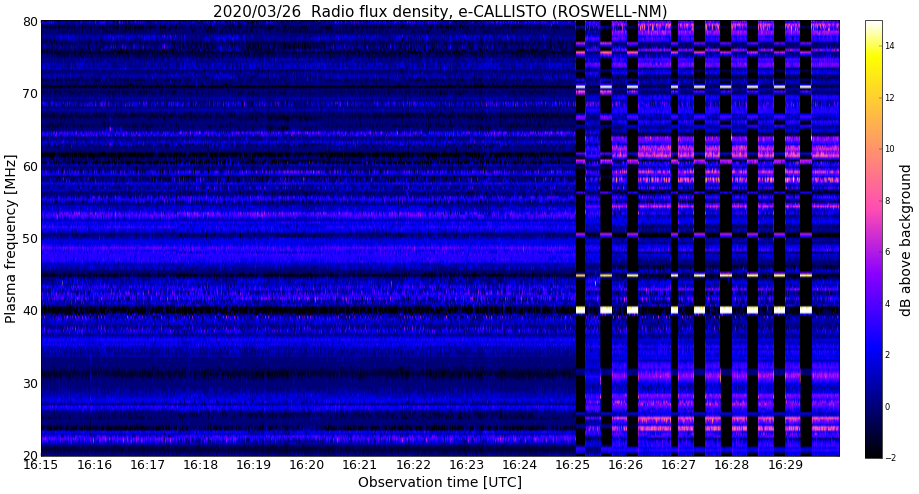This screenshot has width=919, height=494.
Task: Click the 40 MHz frequency tick label
Action: 30,311
